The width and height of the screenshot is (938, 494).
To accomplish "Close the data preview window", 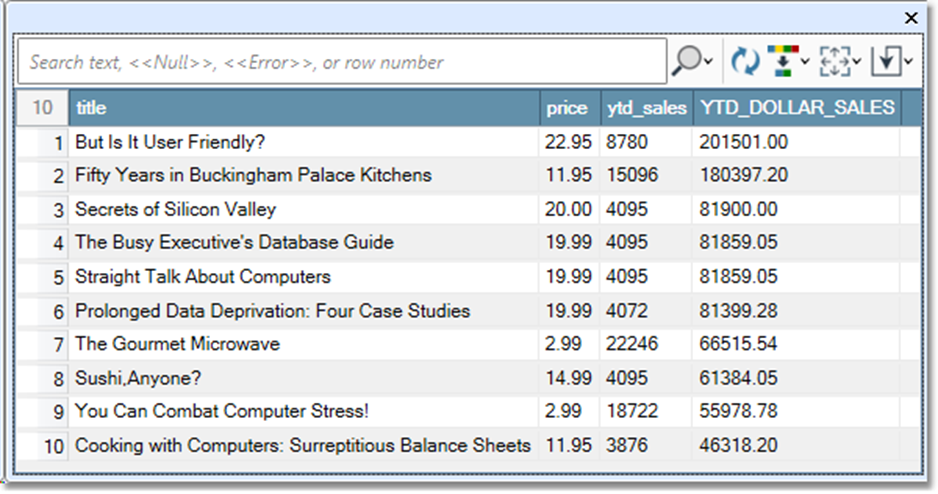I will 911,18.
